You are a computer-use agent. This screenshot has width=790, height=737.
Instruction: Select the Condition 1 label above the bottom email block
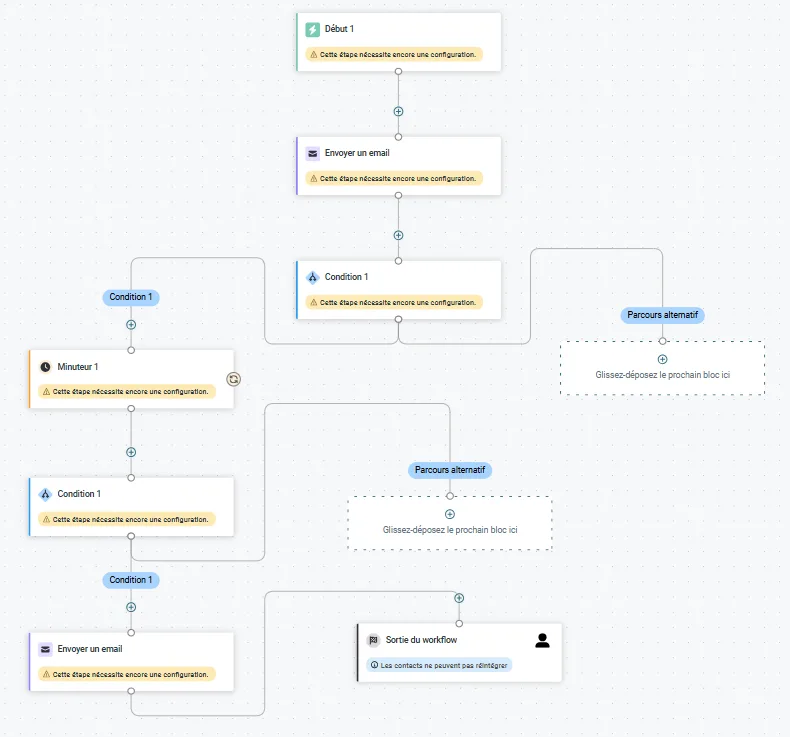(x=131, y=580)
